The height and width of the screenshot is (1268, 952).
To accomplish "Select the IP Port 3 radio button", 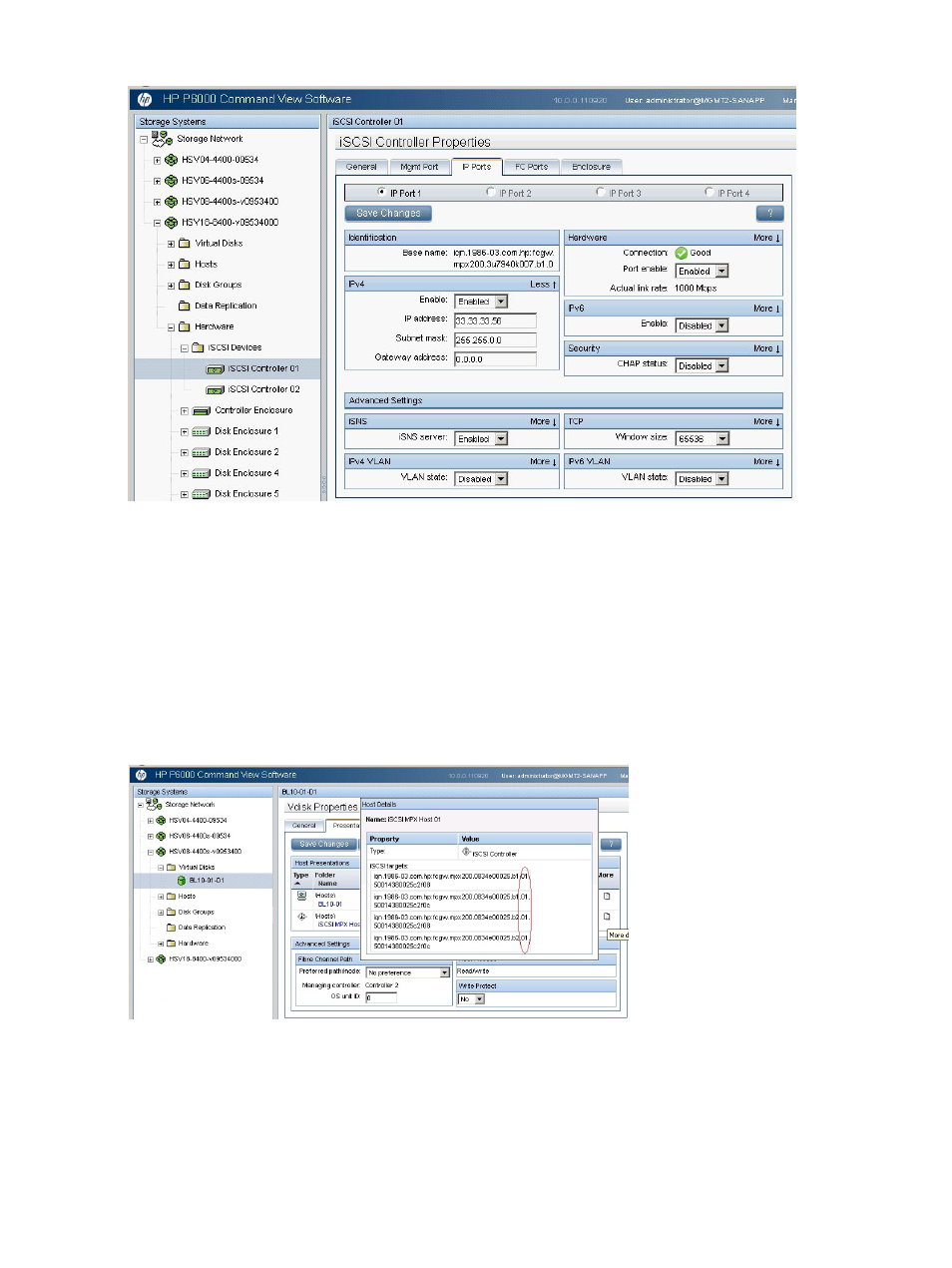I will [601, 192].
